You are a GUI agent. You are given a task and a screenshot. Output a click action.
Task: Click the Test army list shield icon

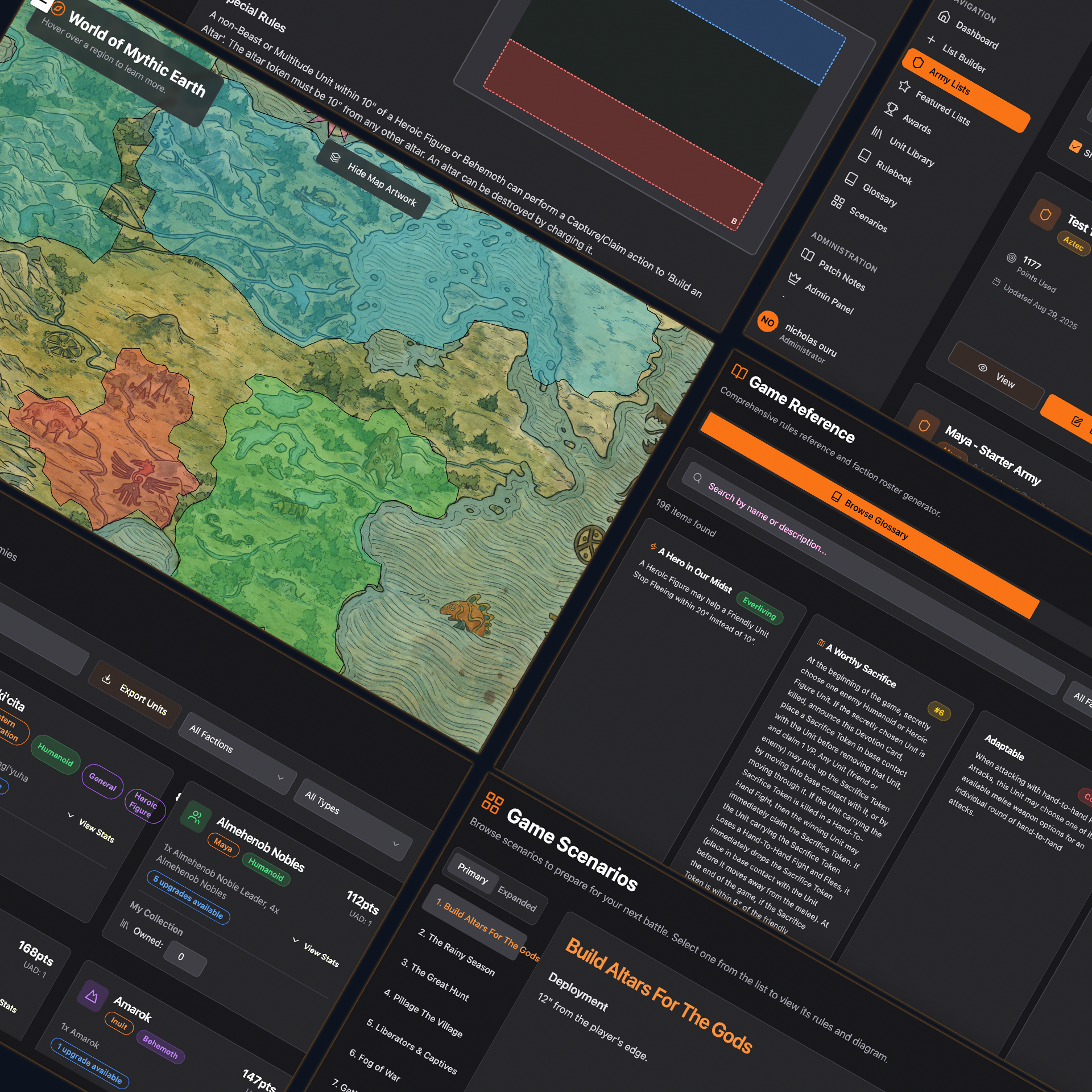pyautogui.click(x=1045, y=215)
